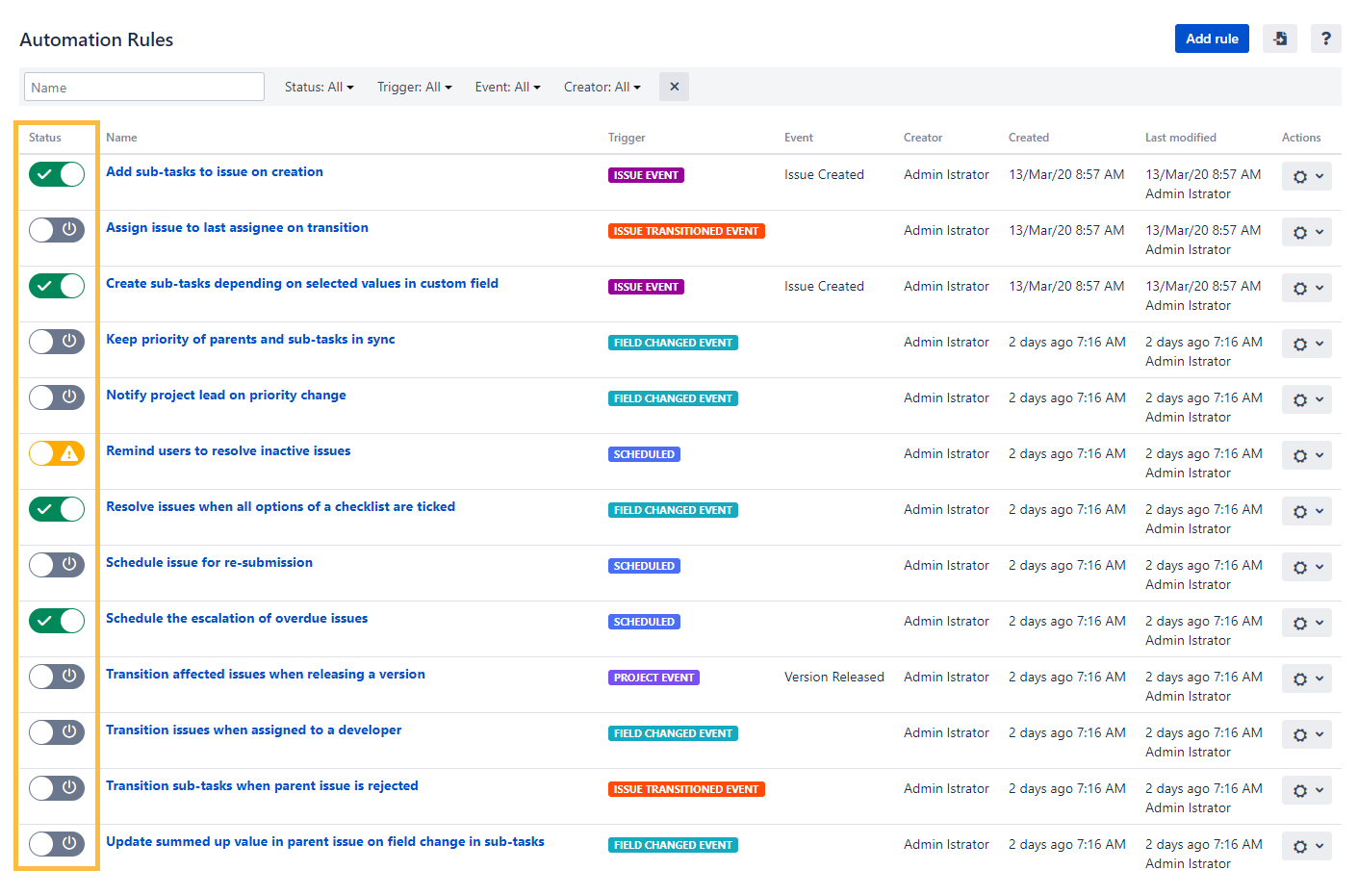Open the Status: All filter dropdown
Image resolution: width=1358 pixels, height=896 pixels.
pos(319,87)
